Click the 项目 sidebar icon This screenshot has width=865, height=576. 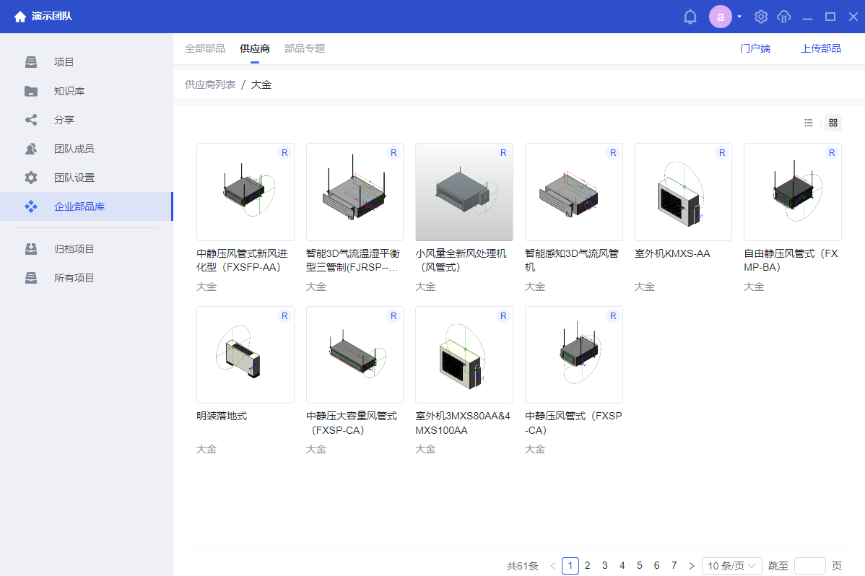(x=31, y=62)
